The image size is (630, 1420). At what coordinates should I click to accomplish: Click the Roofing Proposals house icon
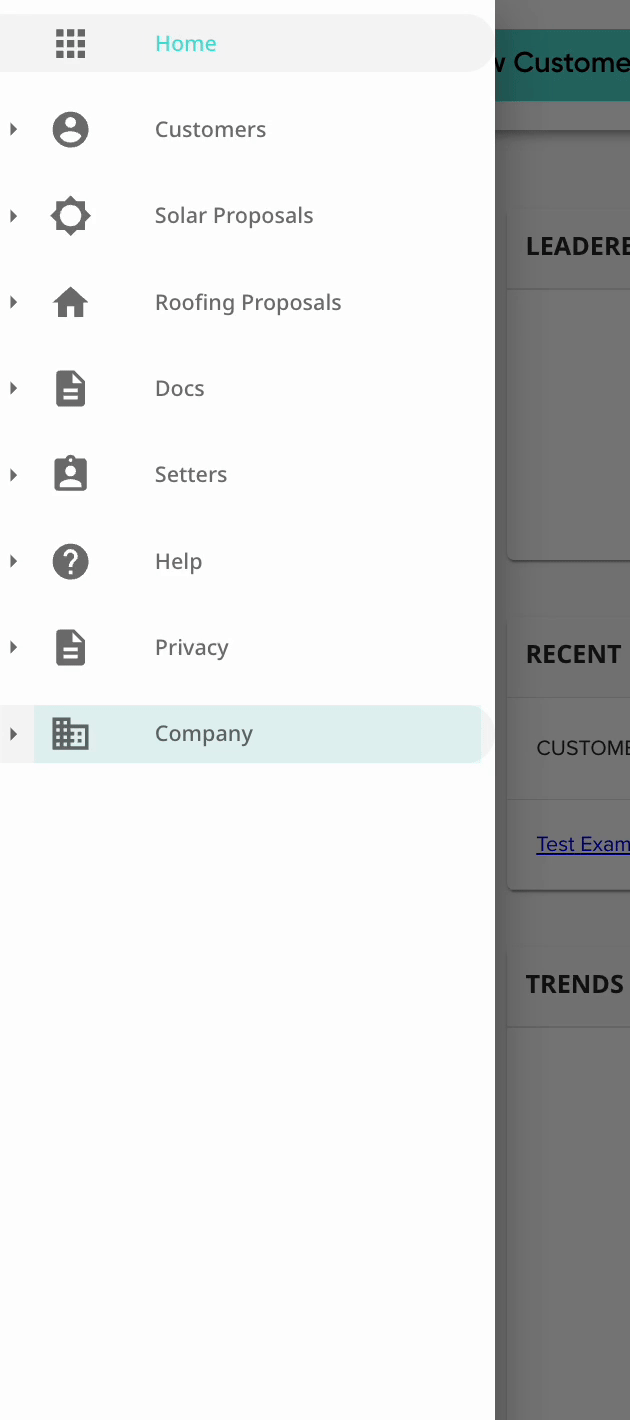click(70, 303)
